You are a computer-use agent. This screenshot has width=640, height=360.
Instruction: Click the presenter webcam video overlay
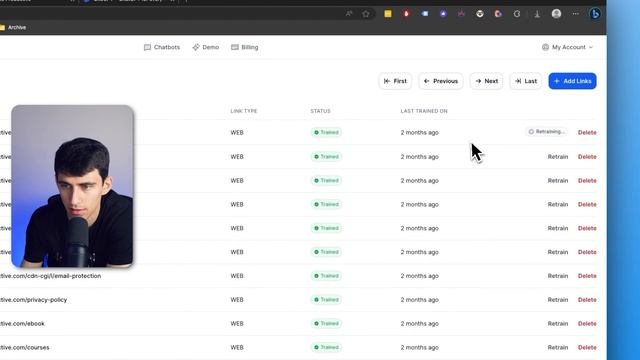(x=72, y=186)
